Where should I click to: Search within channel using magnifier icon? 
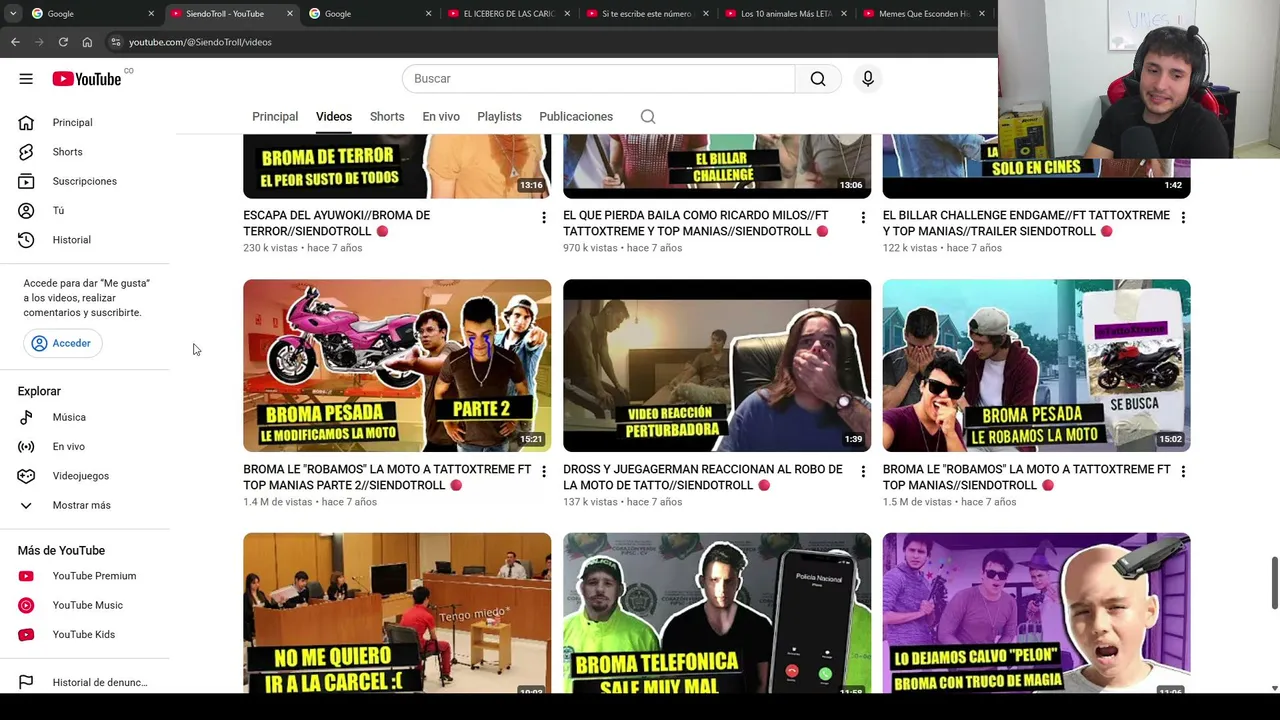tap(648, 117)
